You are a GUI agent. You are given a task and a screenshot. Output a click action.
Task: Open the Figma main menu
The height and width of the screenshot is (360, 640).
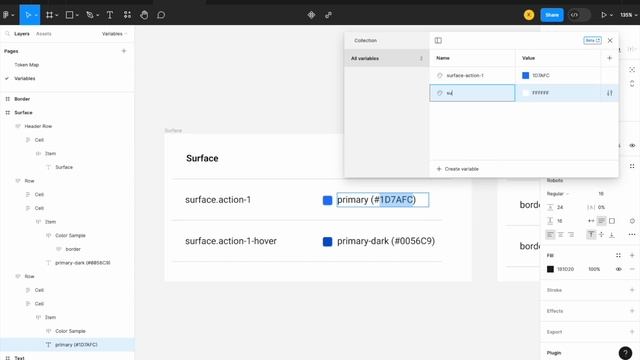6,15
